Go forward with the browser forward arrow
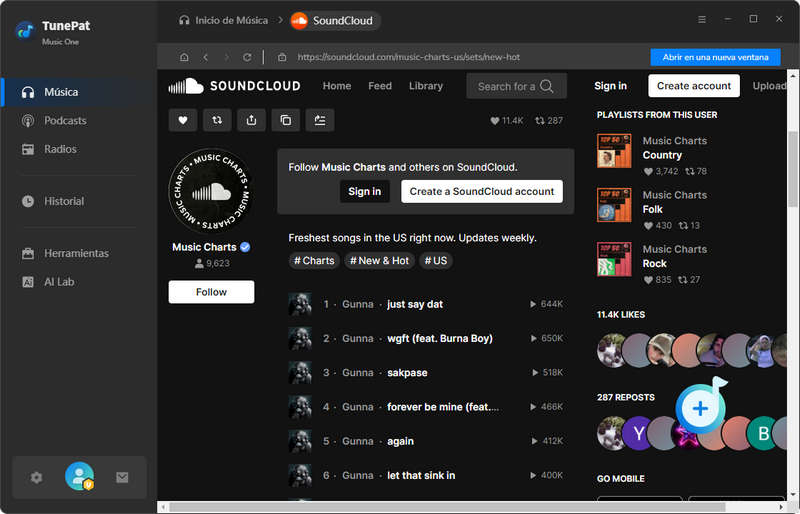This screenshot has width=800, height=514. (x=227, y=57)
